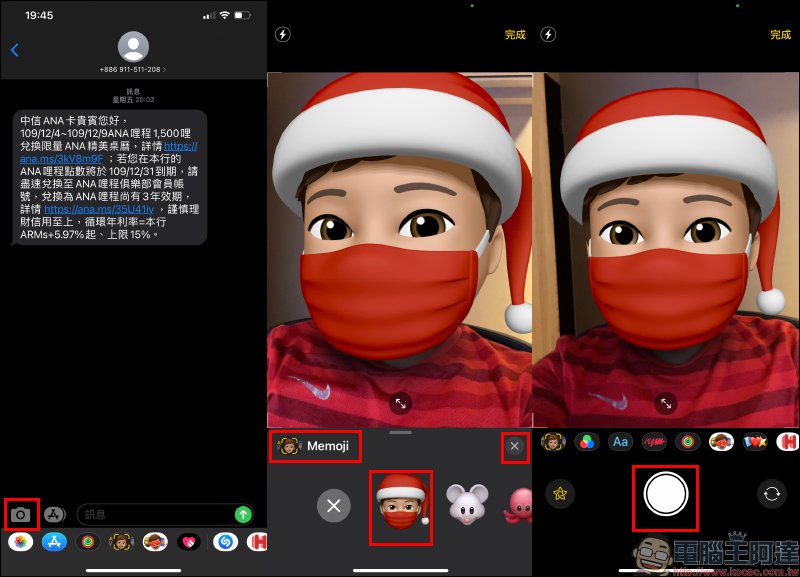The image size is (800, 577).
Task: Tap the camera icon beside the message field
Action: 20,514
